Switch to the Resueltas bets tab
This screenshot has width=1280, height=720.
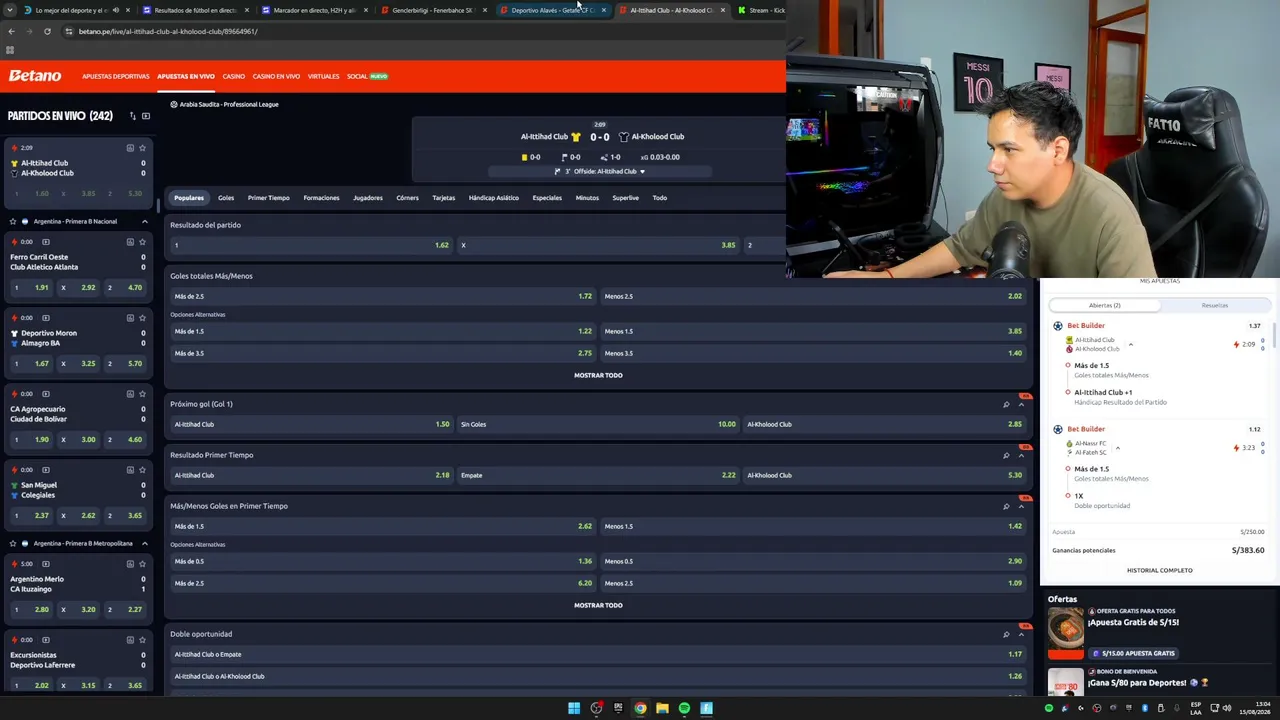[x=1214, y=305]
